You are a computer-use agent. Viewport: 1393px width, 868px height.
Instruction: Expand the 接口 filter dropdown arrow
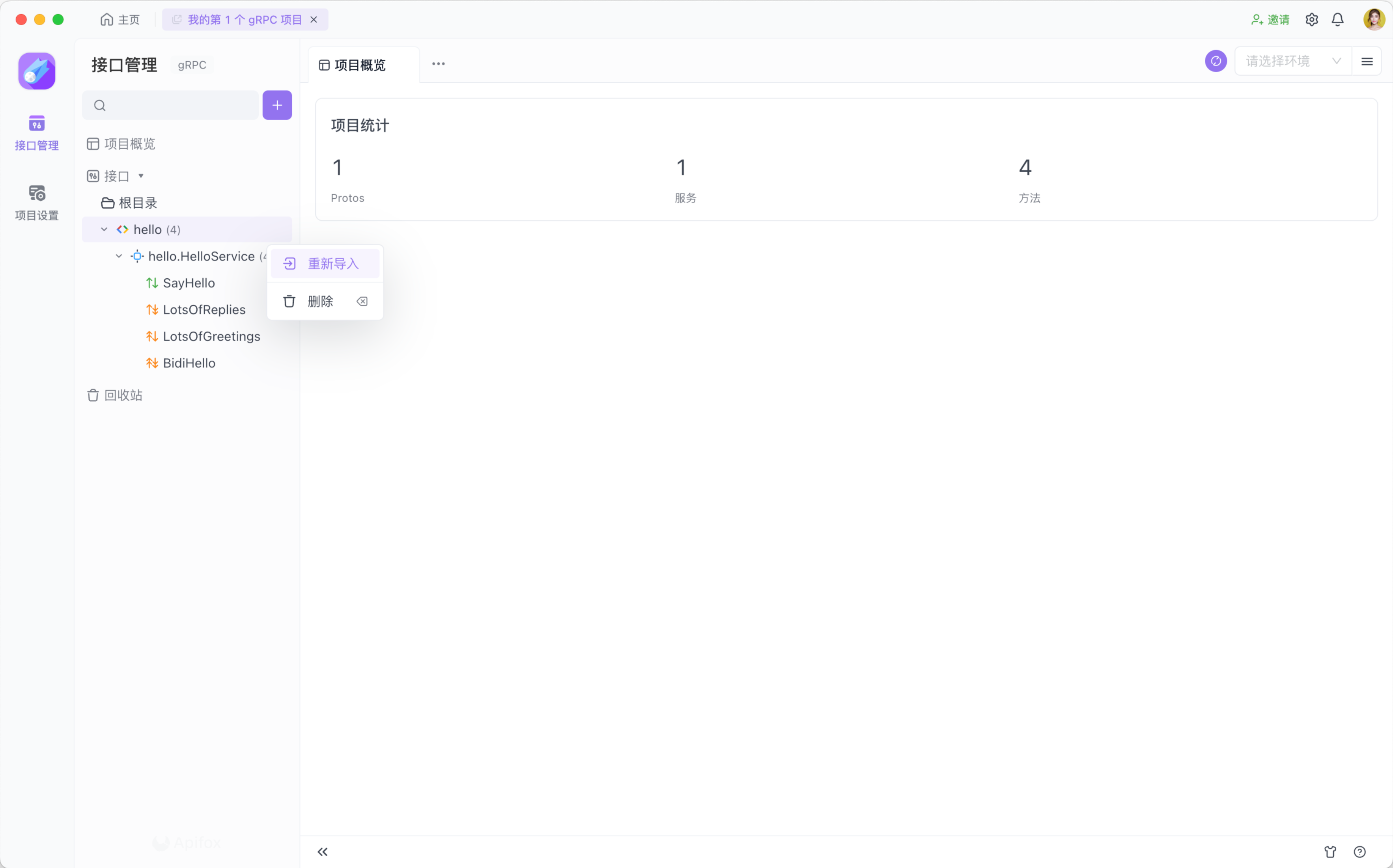[141, 176]
